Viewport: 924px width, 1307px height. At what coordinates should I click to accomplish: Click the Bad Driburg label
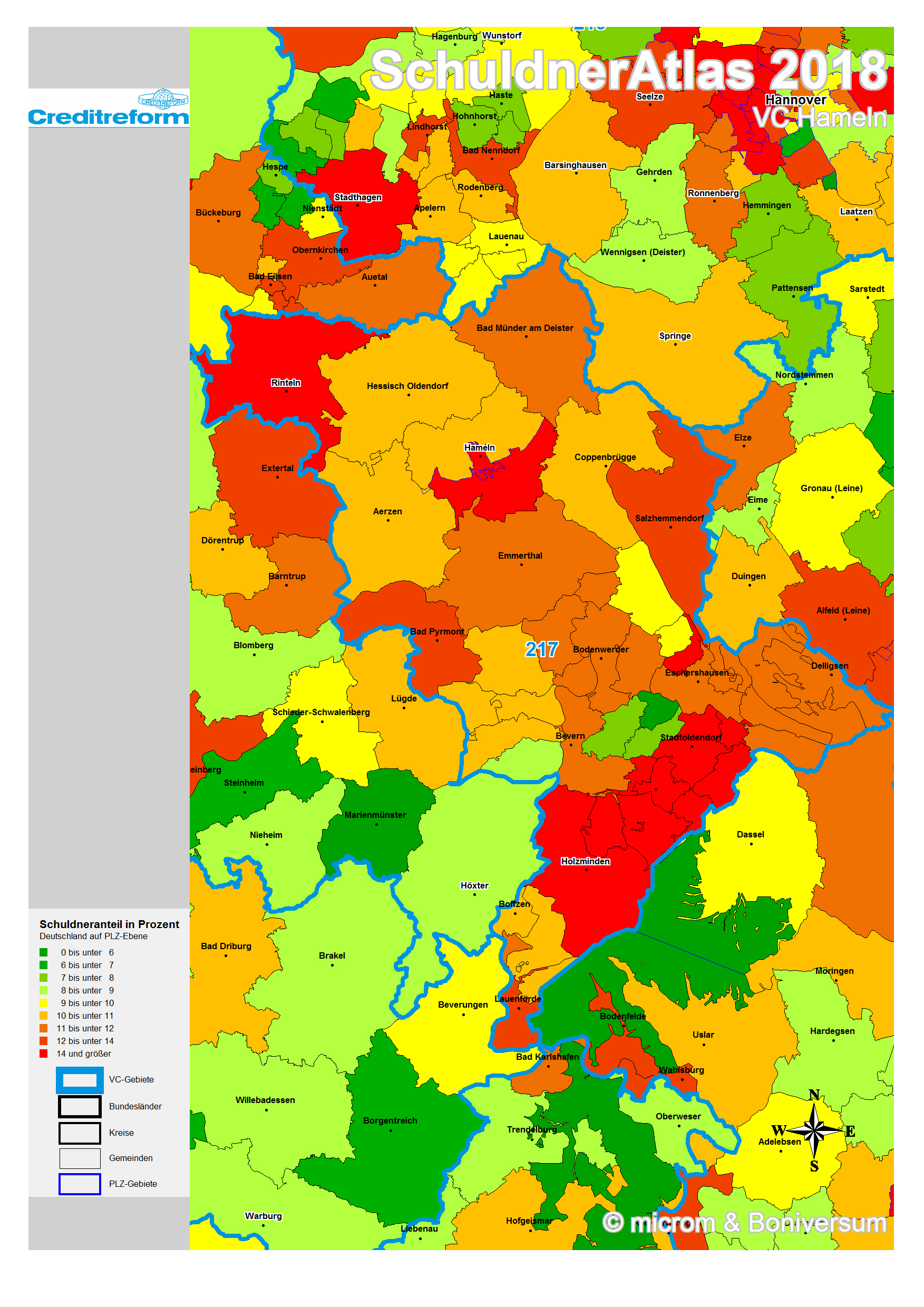[x=226, y=946]
